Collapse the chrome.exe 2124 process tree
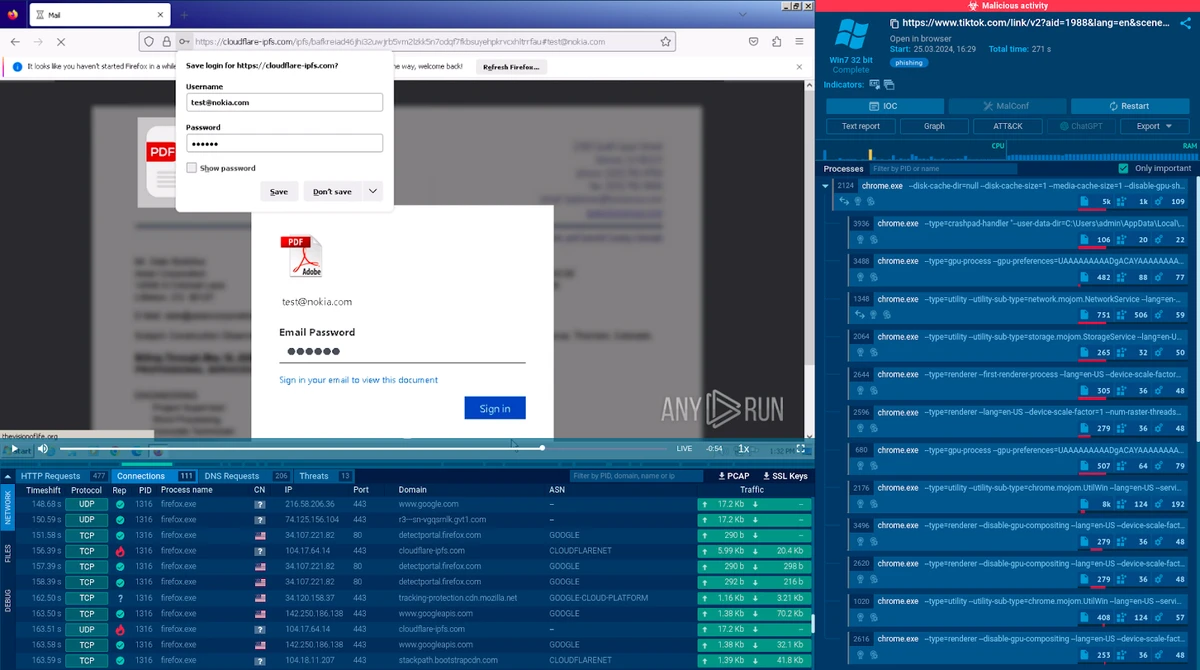Viewport: 1200px width, 670px height. point(826,186)
